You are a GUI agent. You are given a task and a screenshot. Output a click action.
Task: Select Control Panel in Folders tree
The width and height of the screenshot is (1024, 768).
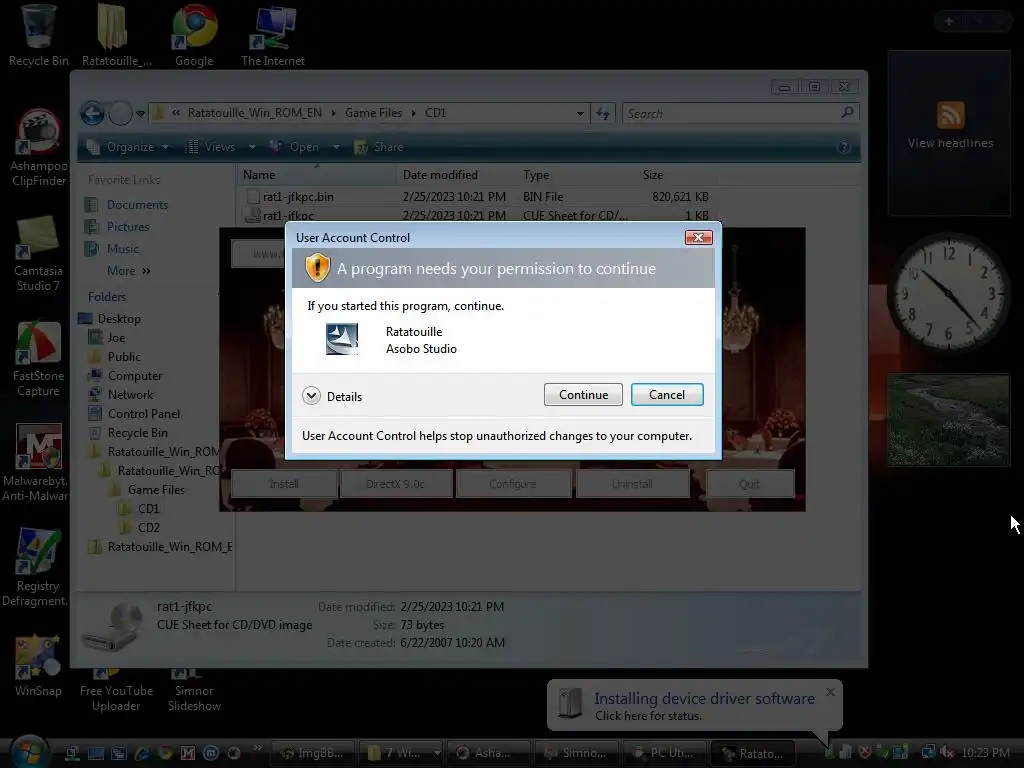coord(135,413)
